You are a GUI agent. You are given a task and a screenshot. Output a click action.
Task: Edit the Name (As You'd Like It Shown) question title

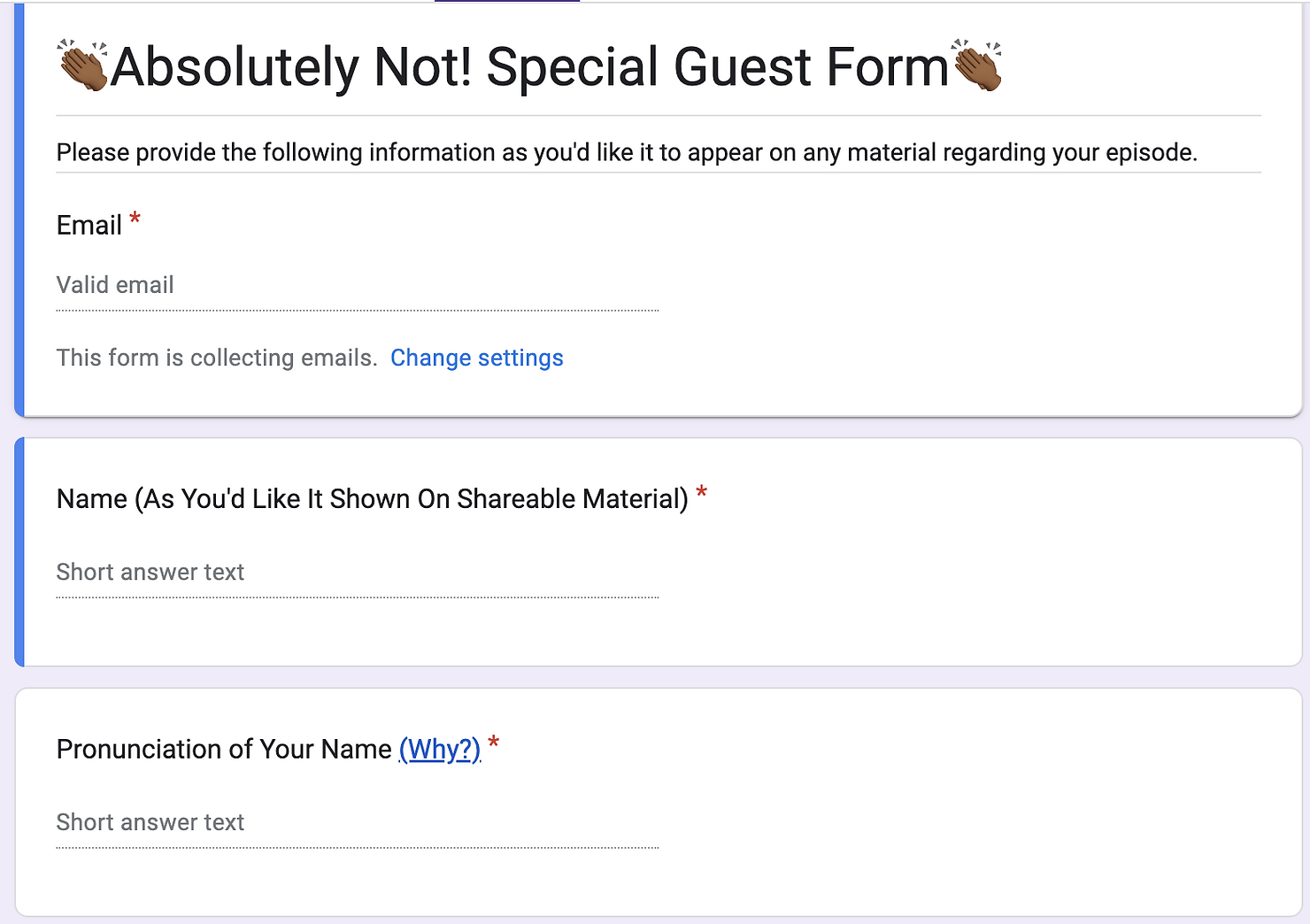pyautogui.click(x=372, y=499)
